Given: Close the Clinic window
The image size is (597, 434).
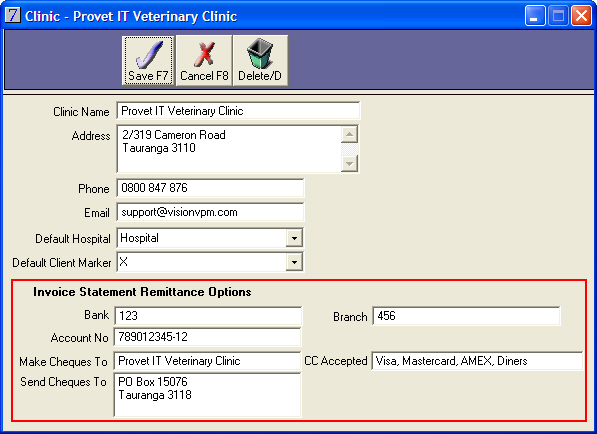Looking at the screenshot, I should point(581,16).
